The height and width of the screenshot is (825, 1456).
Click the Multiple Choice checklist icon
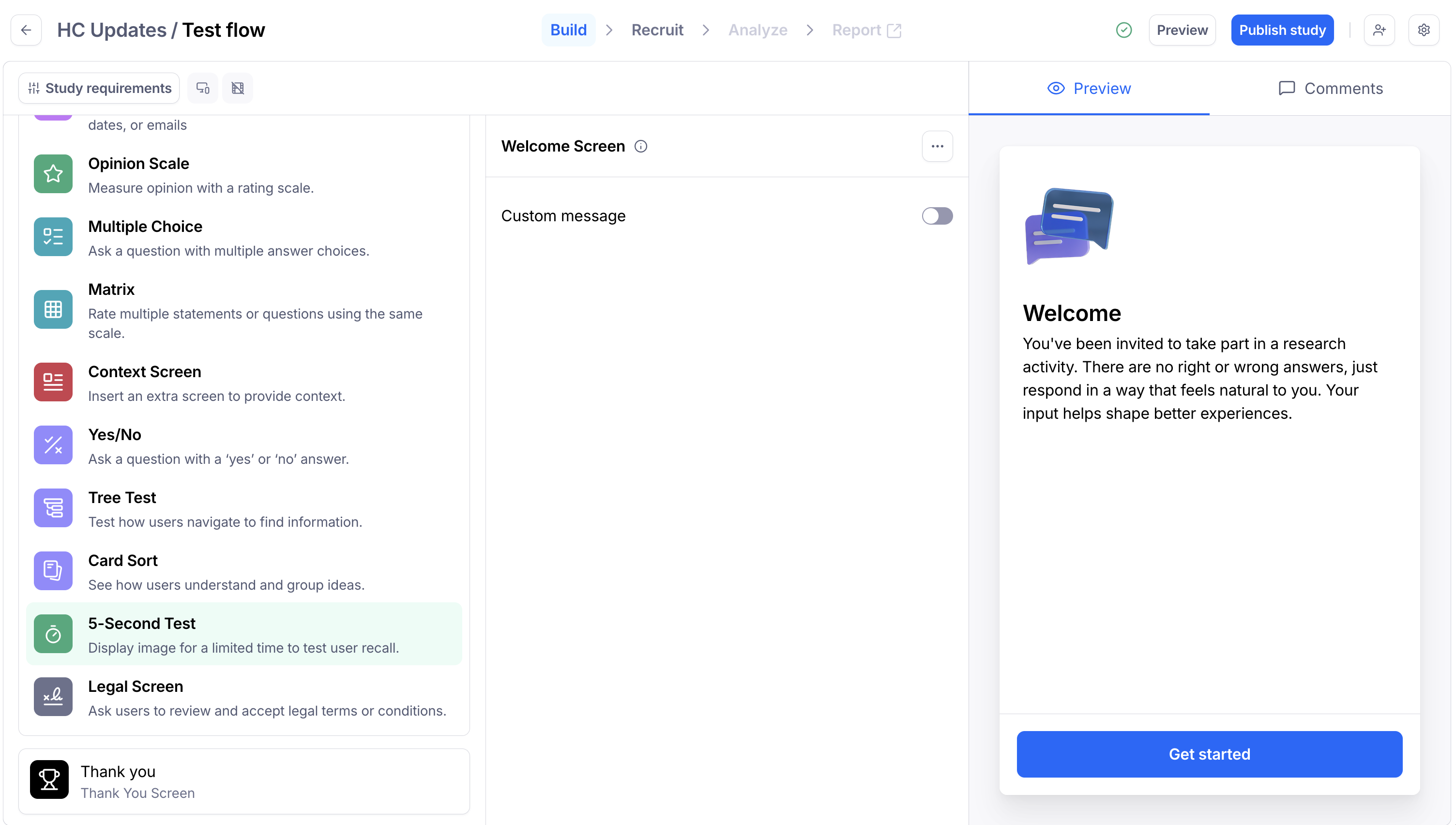53,237
